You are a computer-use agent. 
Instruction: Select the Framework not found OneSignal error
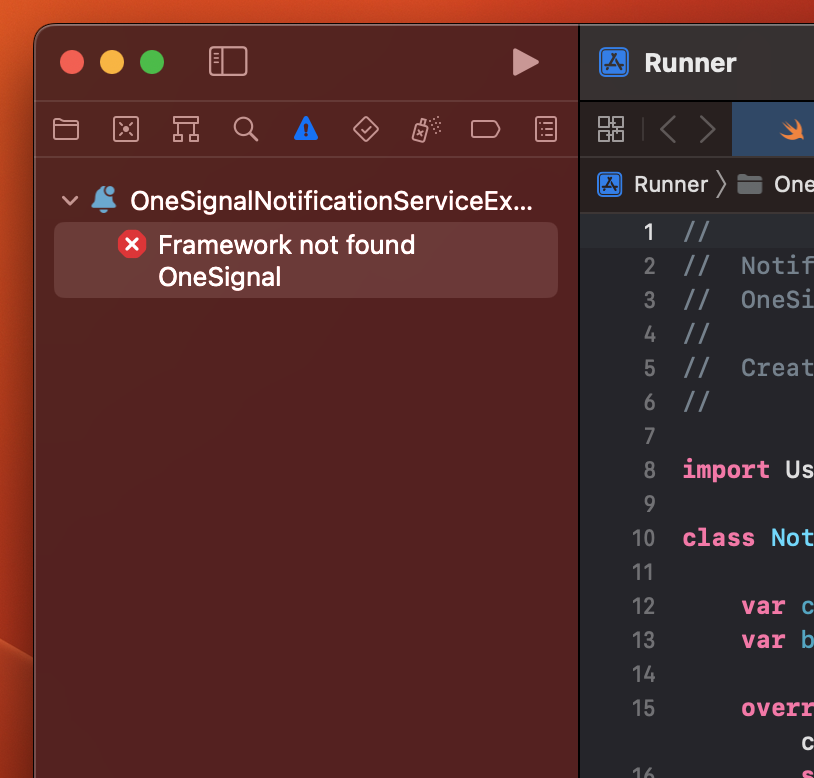coord(286,260)
